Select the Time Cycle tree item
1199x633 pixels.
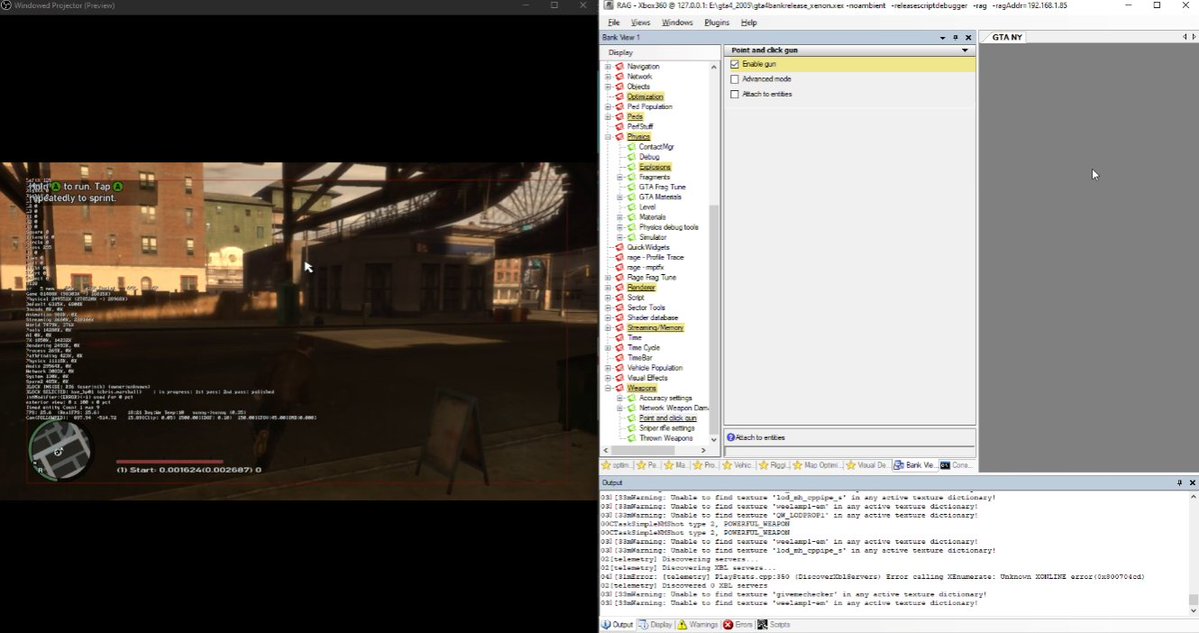coord(643,348)
